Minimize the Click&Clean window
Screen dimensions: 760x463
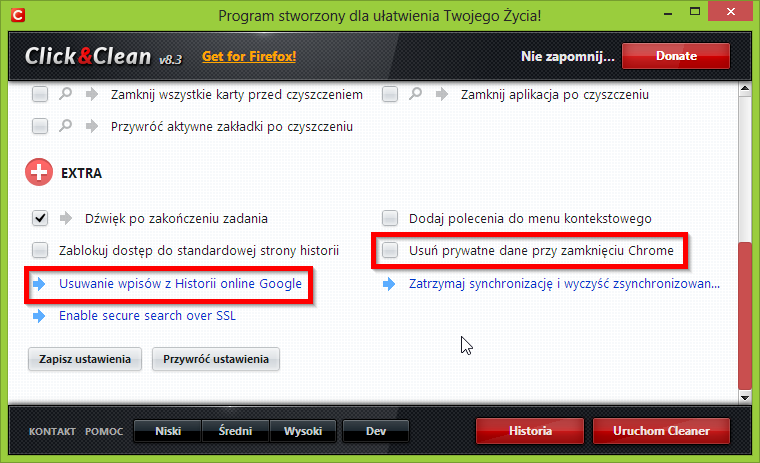tap(668, 12)
